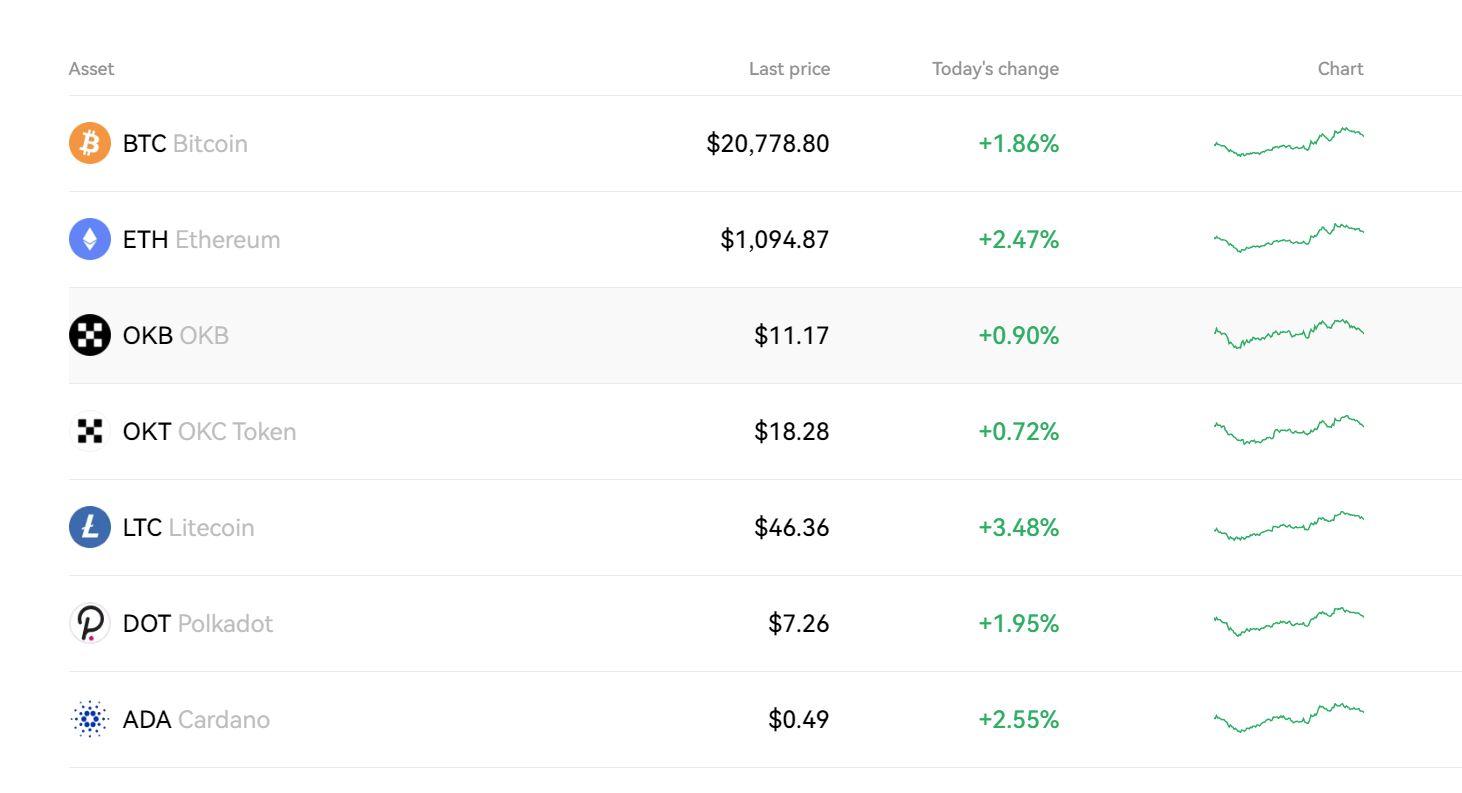The width and height of the screenshot is (1462, 793).
Task: Open the BTC Bitcoin asset name
Action: click(185, 143)
